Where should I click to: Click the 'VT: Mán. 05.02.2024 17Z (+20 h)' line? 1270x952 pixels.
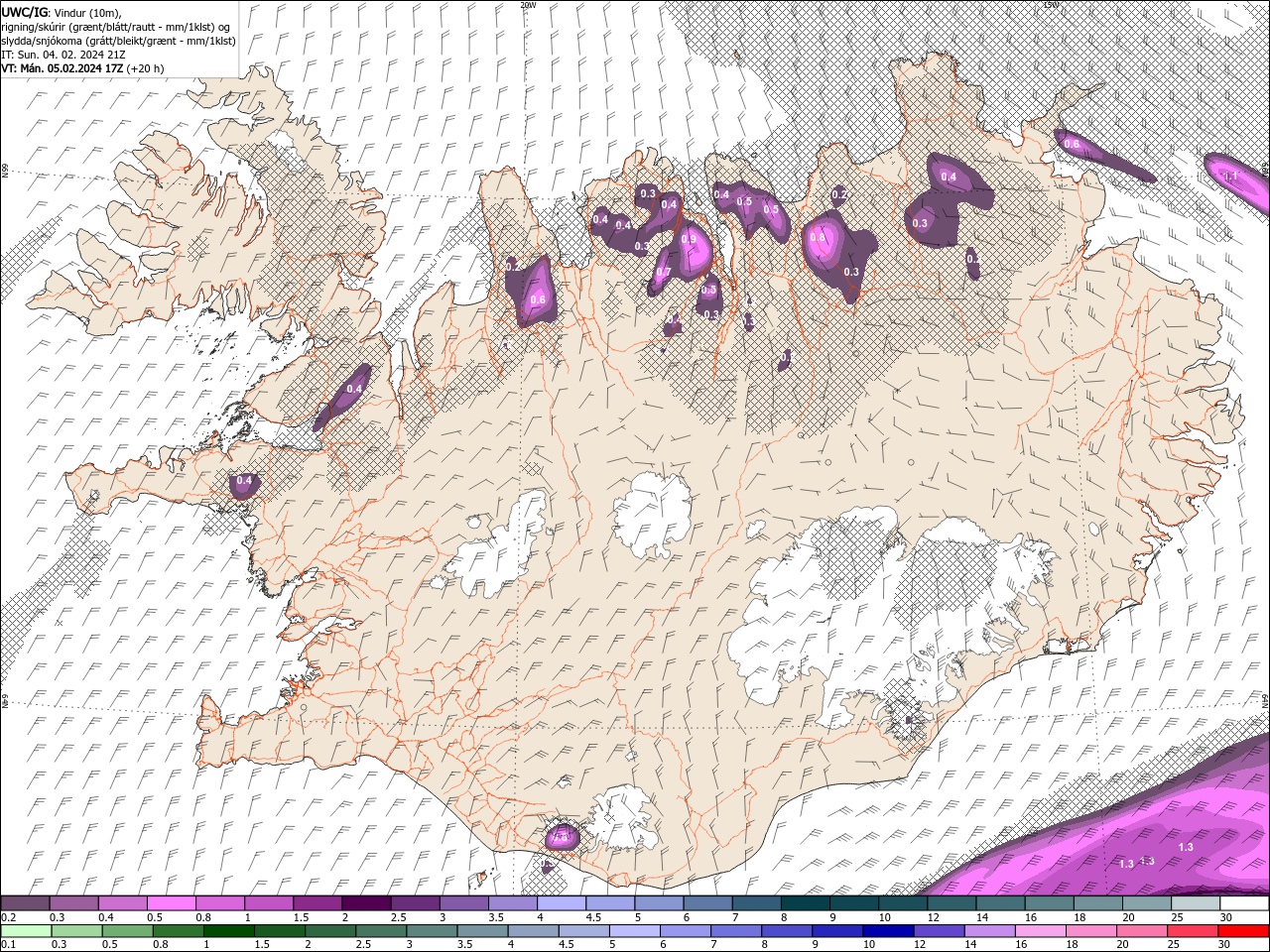pos(83,68)
